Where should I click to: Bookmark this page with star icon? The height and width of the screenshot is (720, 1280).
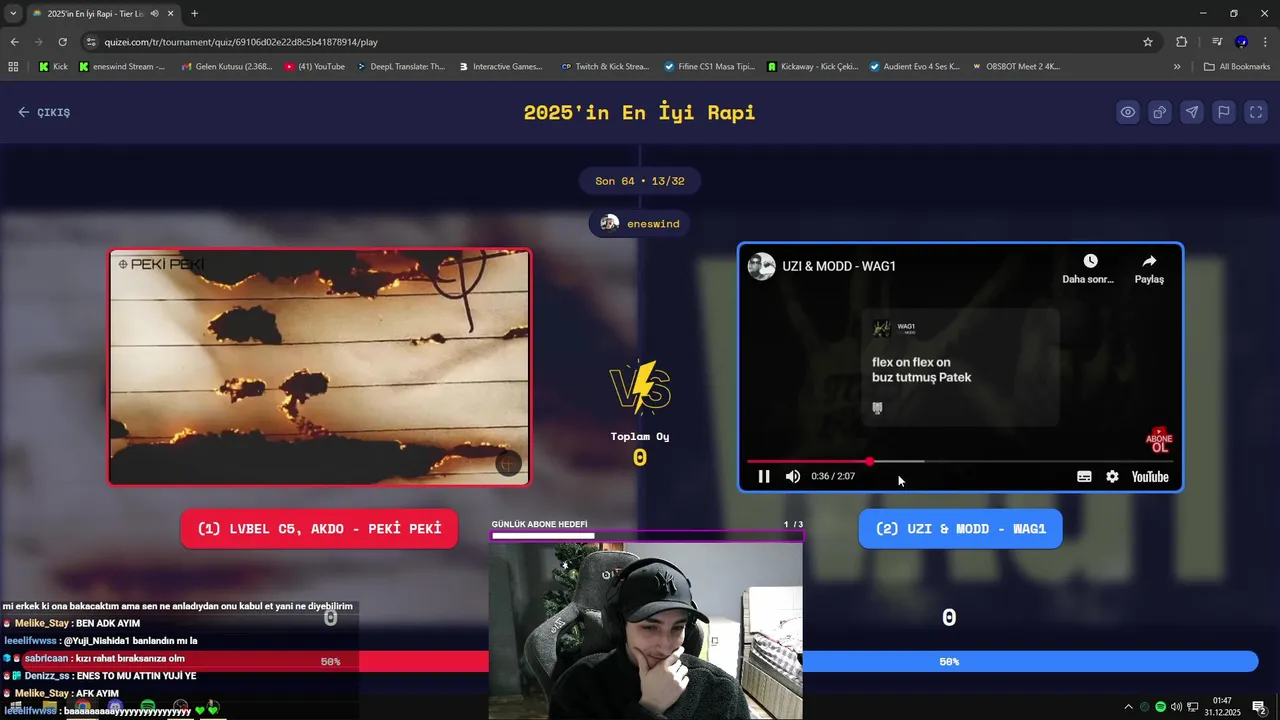click(x=1148, y=42)
